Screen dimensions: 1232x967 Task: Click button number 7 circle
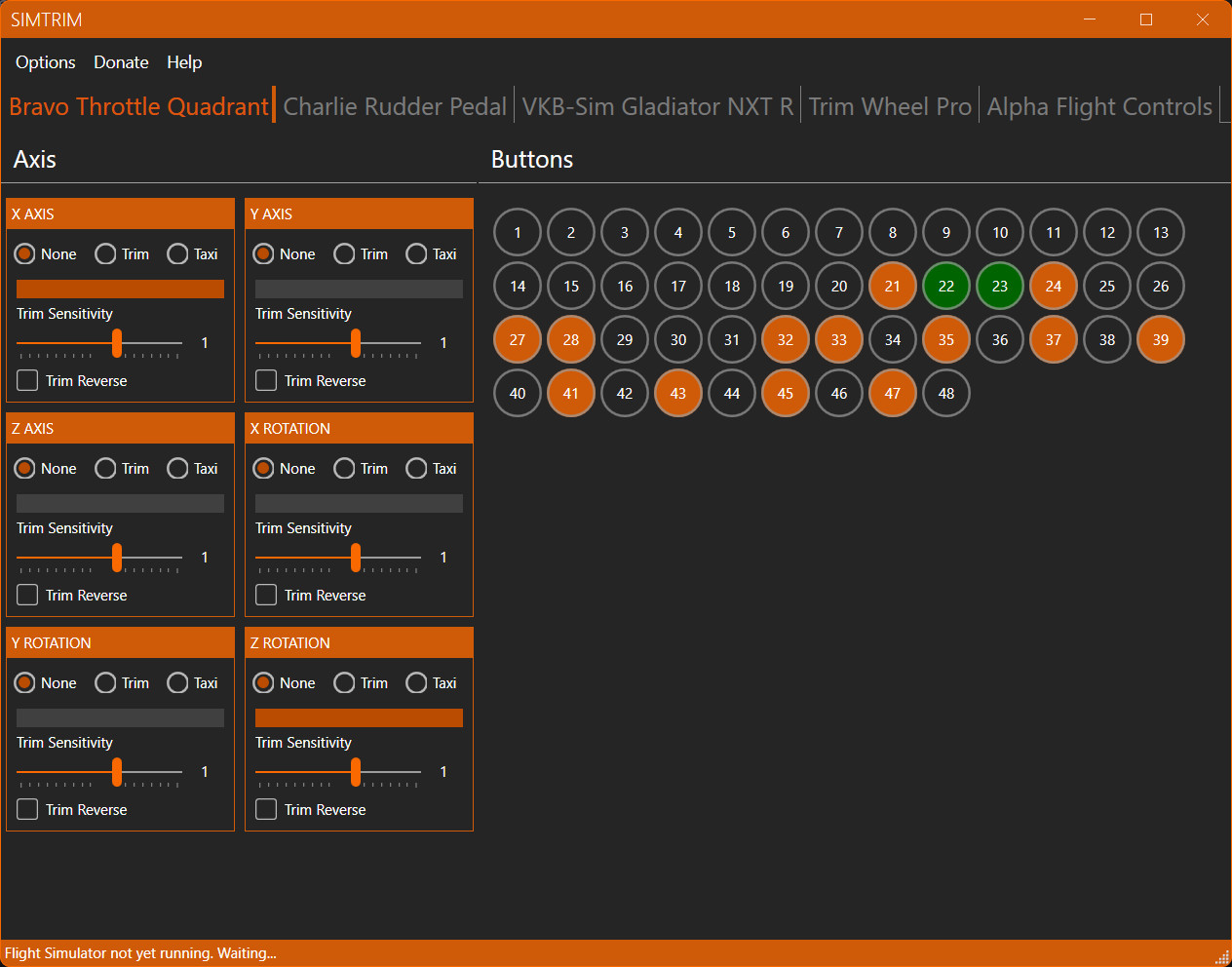pos(839,232)
